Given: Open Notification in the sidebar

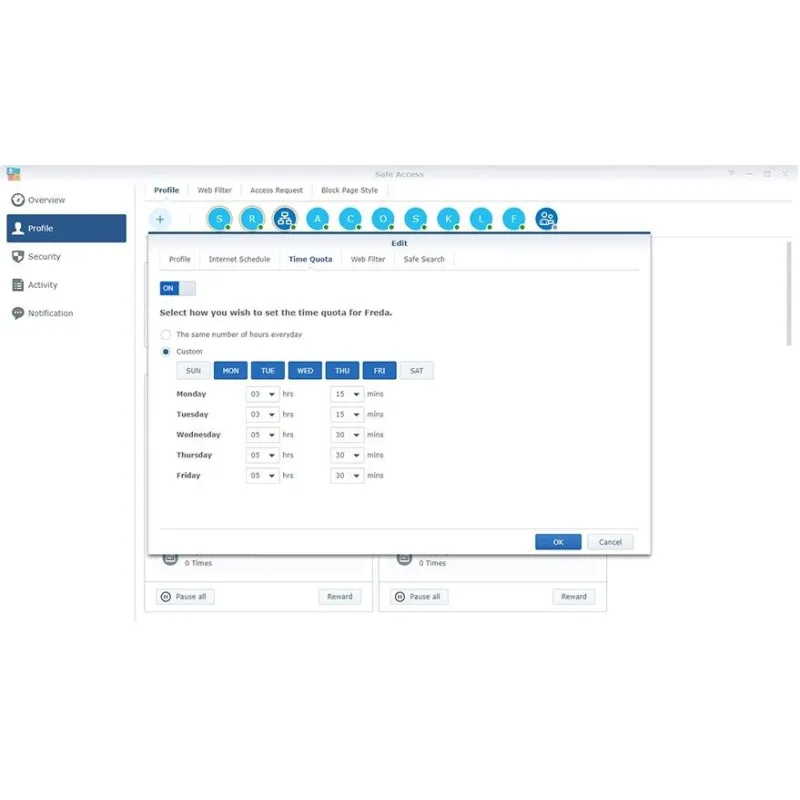Looking at the screenshot, I should pos(50,313).
